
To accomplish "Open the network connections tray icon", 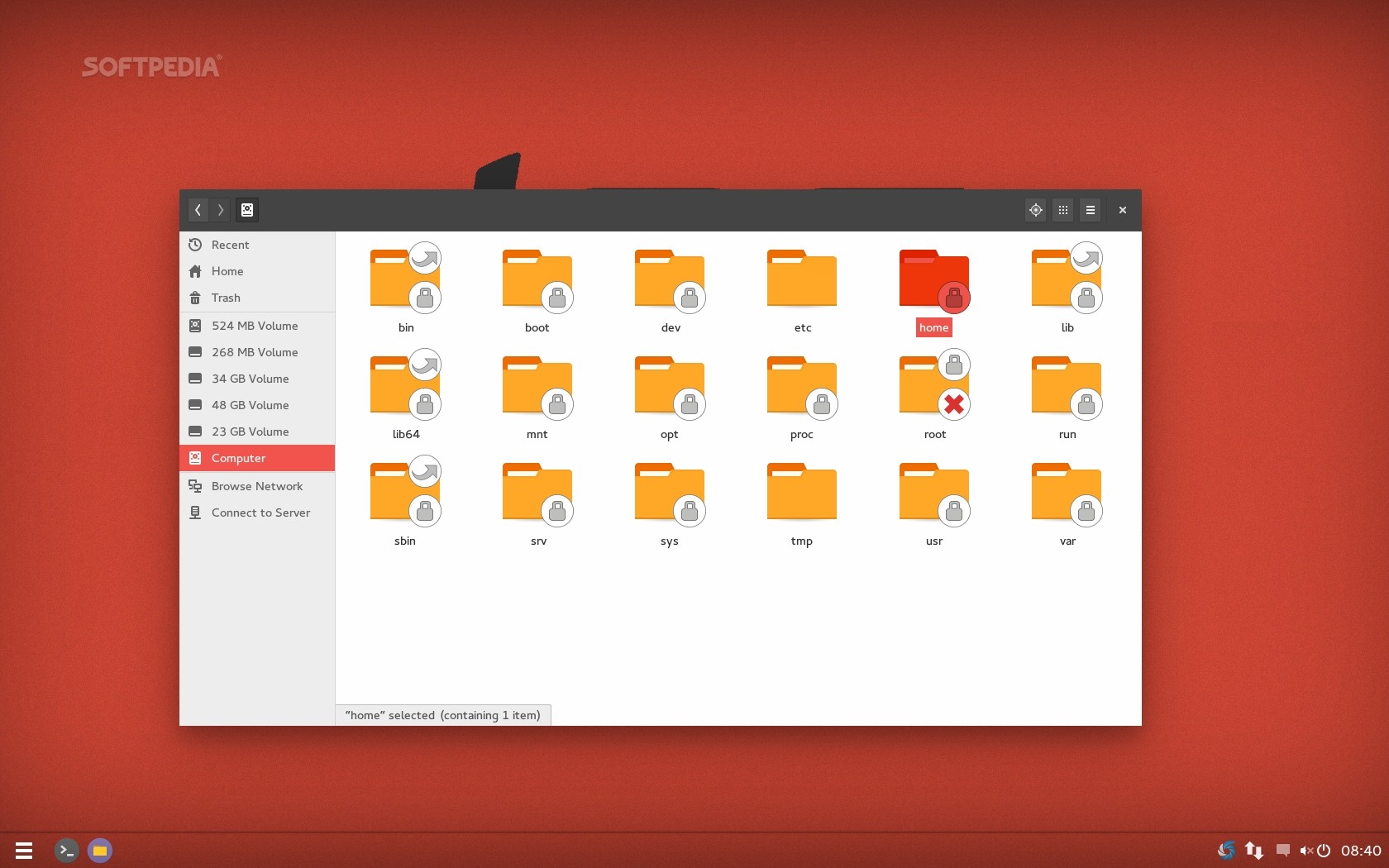I will 1254,850.
